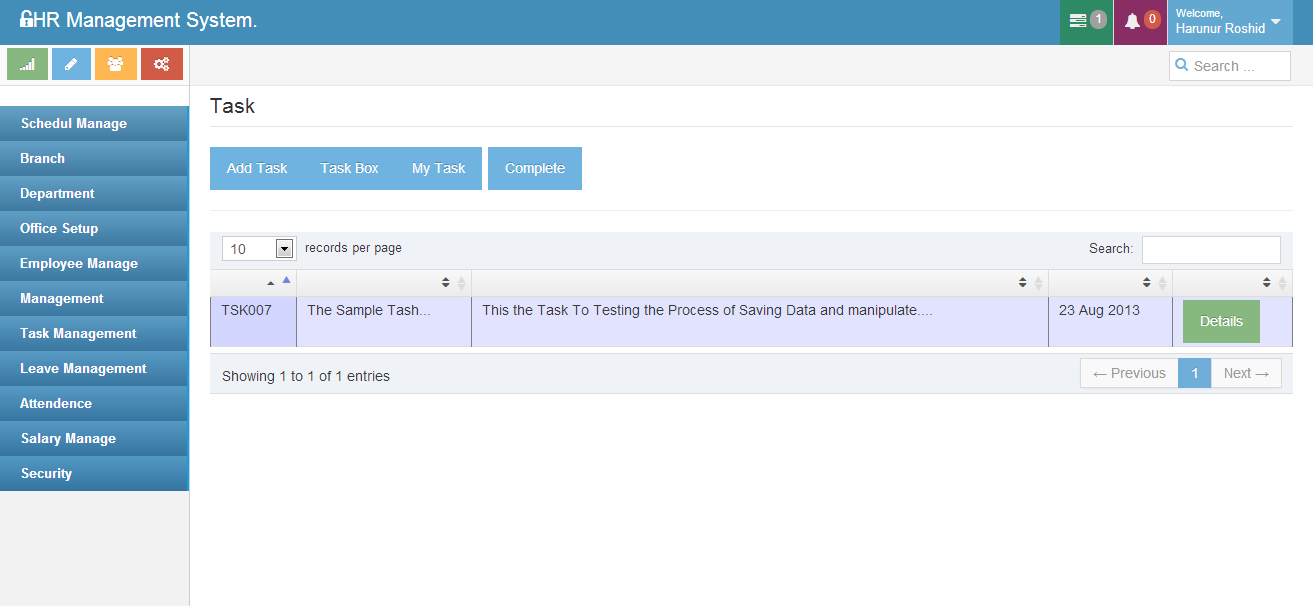Open the bell alerts notification icon
This screenshot has height=606, width=1313.
[x=1140, y=21]
